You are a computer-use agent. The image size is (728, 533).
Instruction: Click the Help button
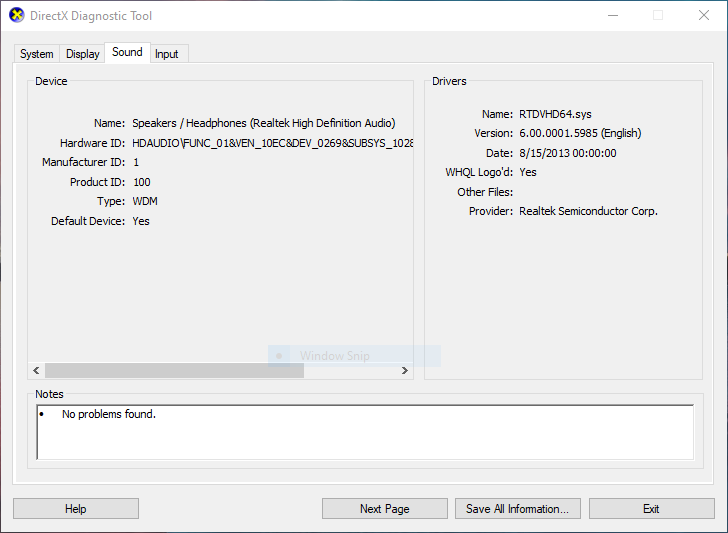point(76,509)
